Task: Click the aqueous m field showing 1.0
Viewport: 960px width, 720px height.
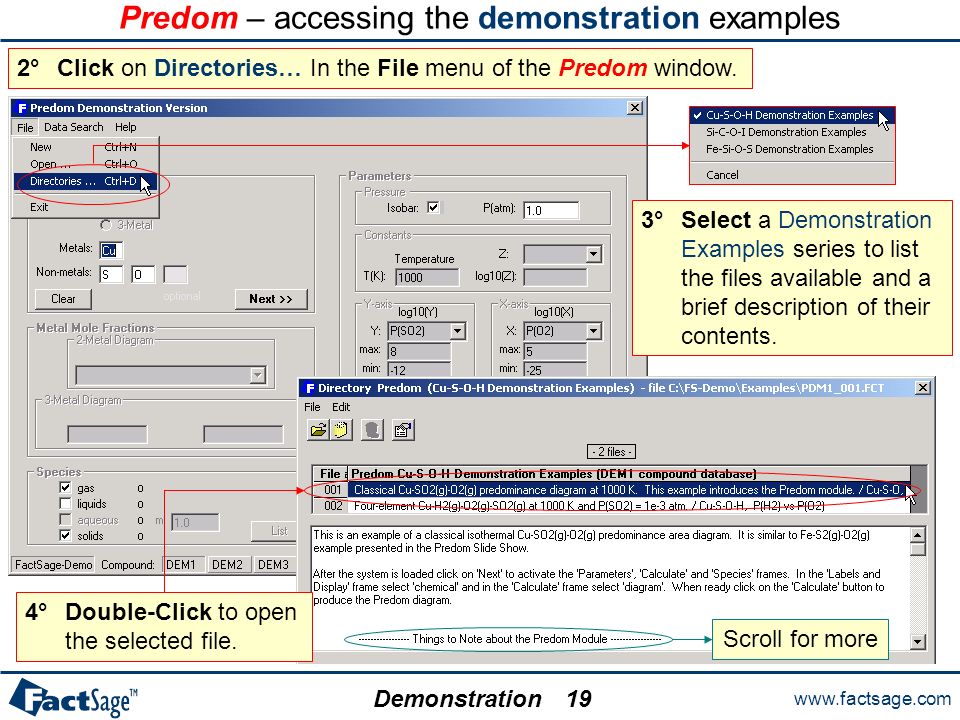Action: point(195,522)
